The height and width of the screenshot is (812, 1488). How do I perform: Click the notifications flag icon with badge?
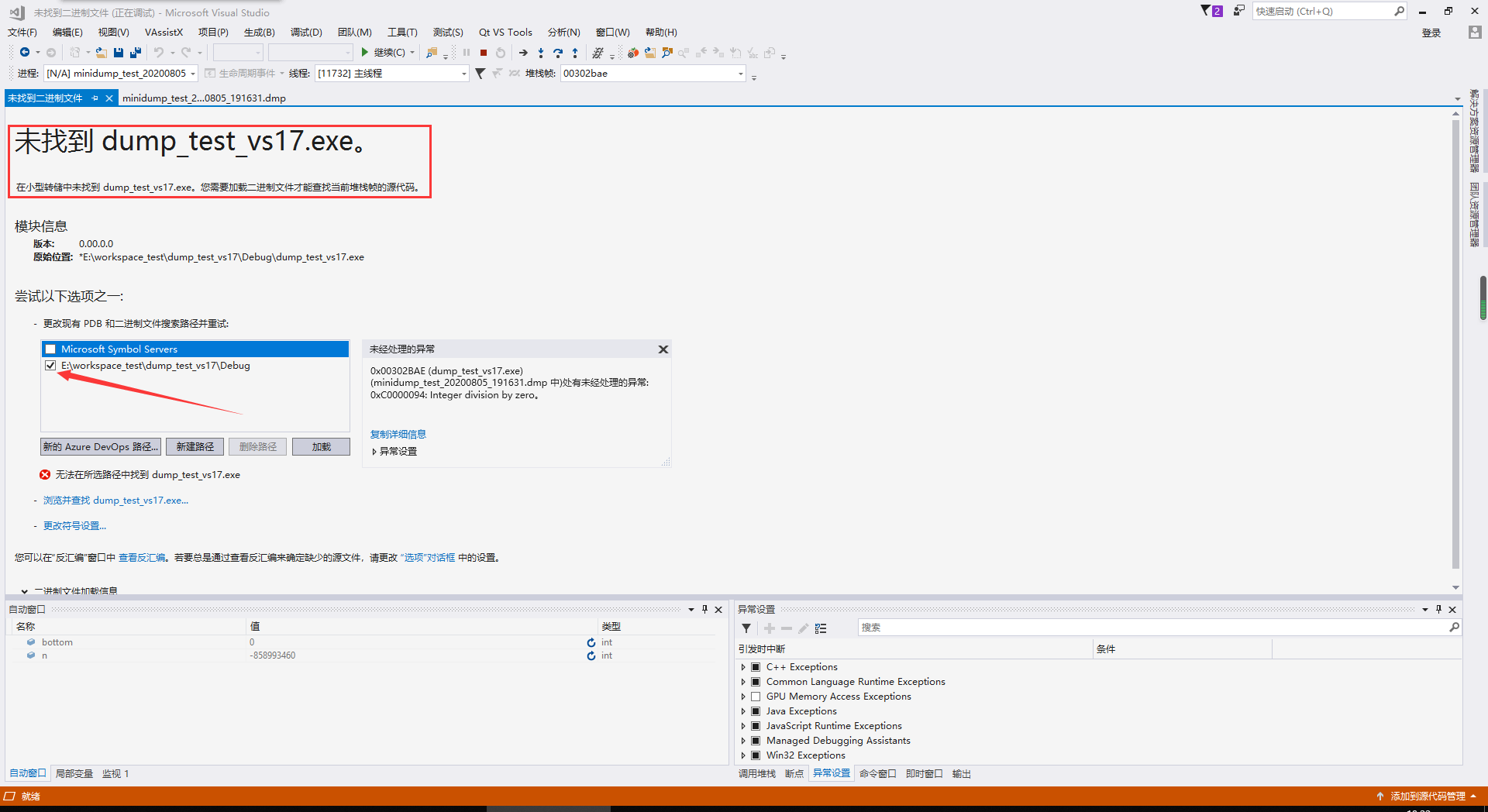1211,11
